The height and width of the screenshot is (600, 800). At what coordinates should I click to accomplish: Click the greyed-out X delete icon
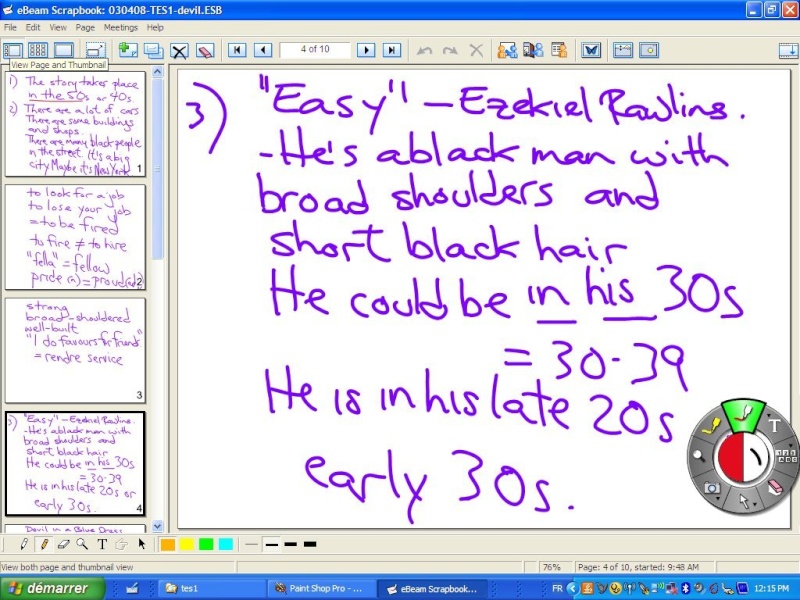(x=476, y=50)
